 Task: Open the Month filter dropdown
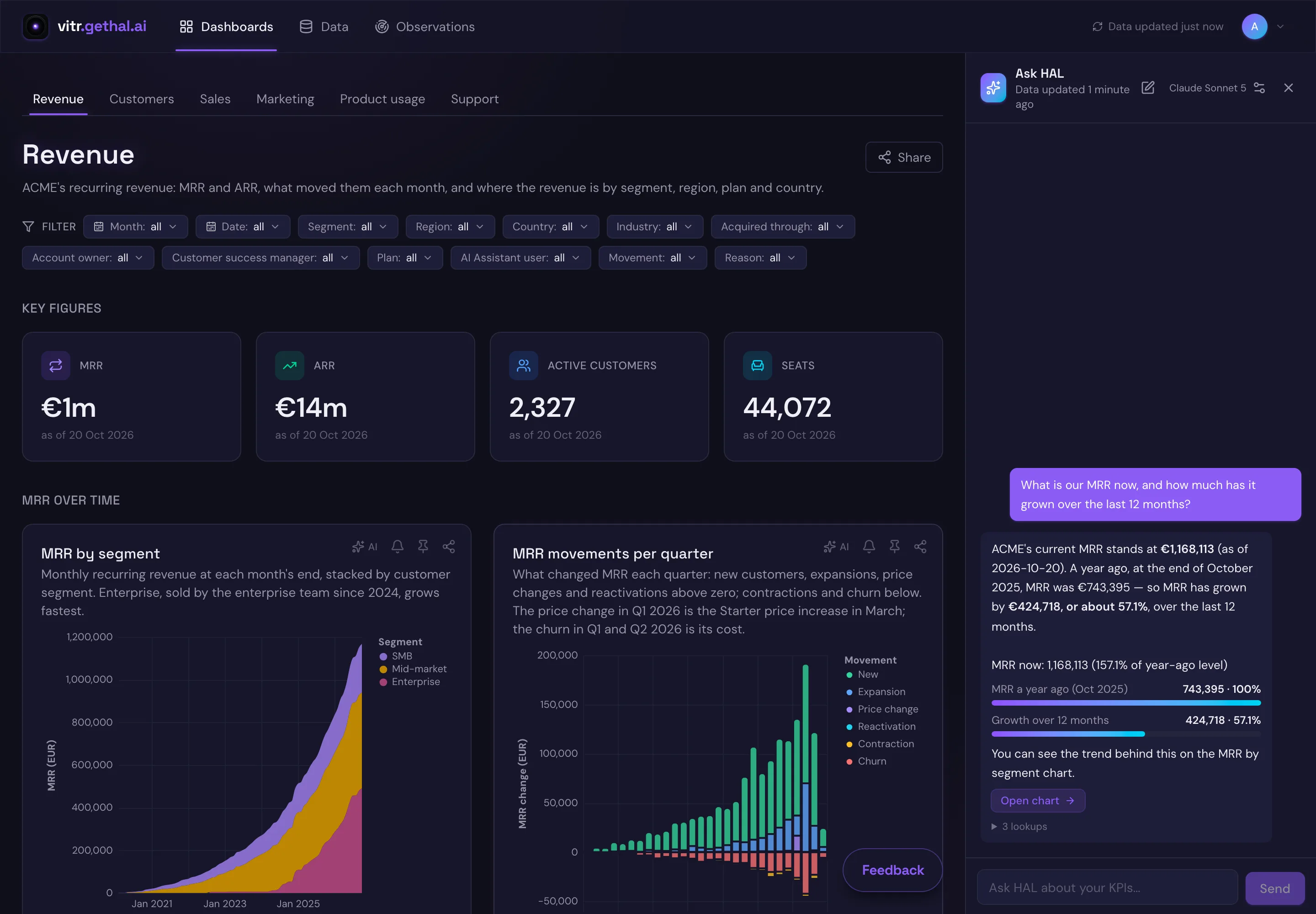[x=136, y=227]
